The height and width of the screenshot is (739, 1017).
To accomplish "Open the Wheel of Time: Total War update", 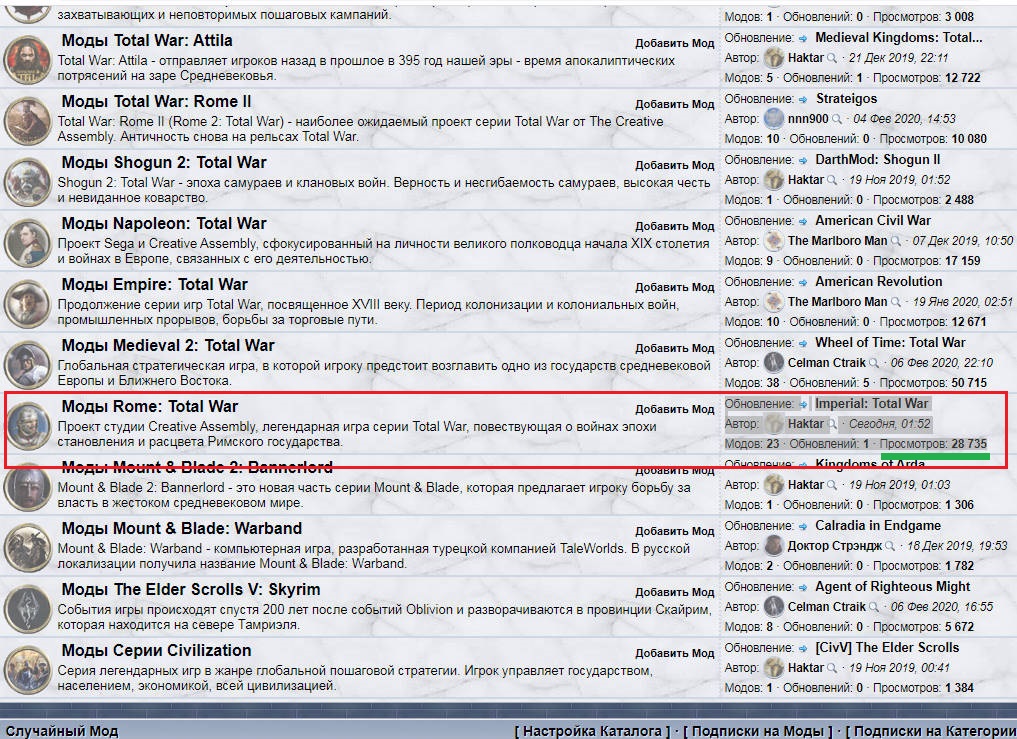I will [890, 343].
